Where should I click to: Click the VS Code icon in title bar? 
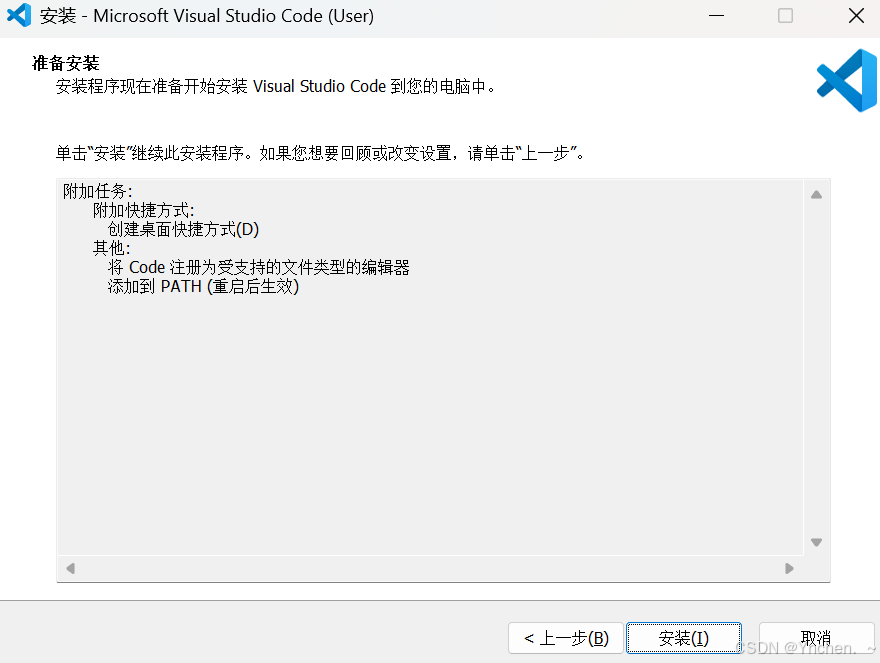(x=19, y=15)
